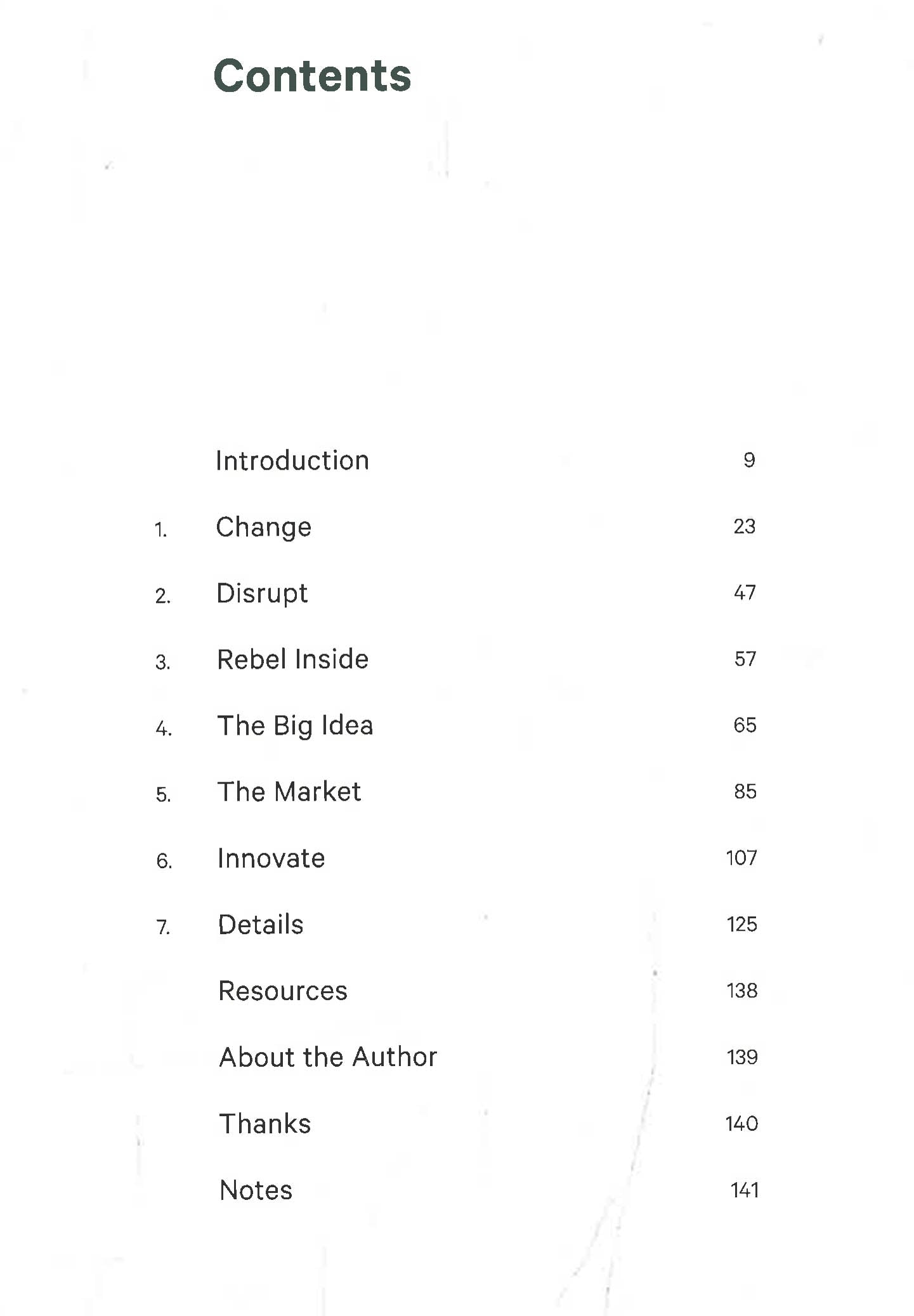Click chapter number 3 before Rebel Inside
Image resolution: width=914 pixels, height=1316 pixels.
point(162,662)
